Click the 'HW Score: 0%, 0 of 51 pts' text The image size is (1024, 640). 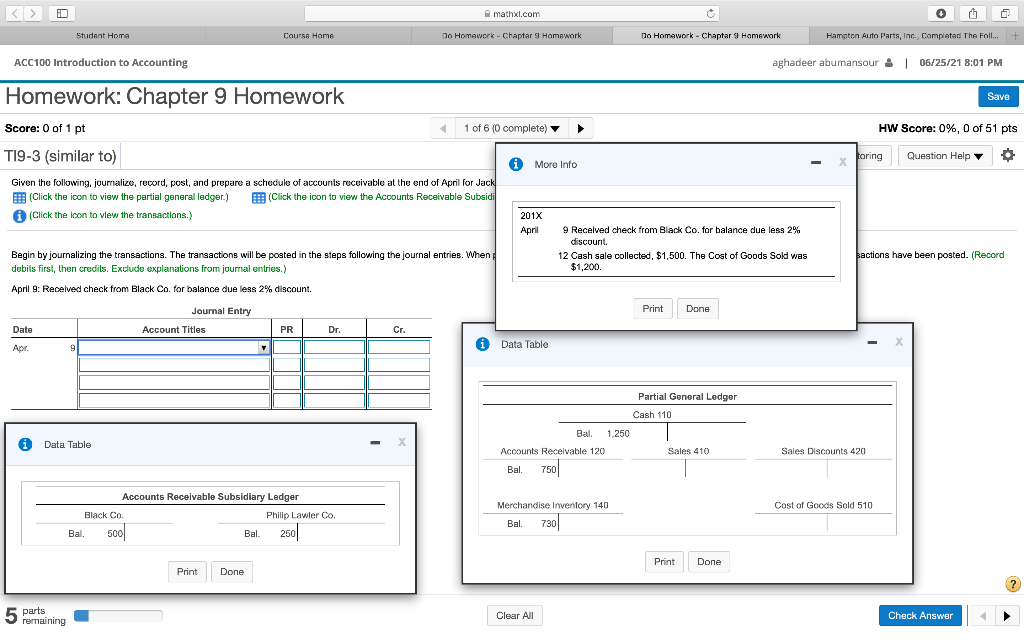click(x=948, y=128)
